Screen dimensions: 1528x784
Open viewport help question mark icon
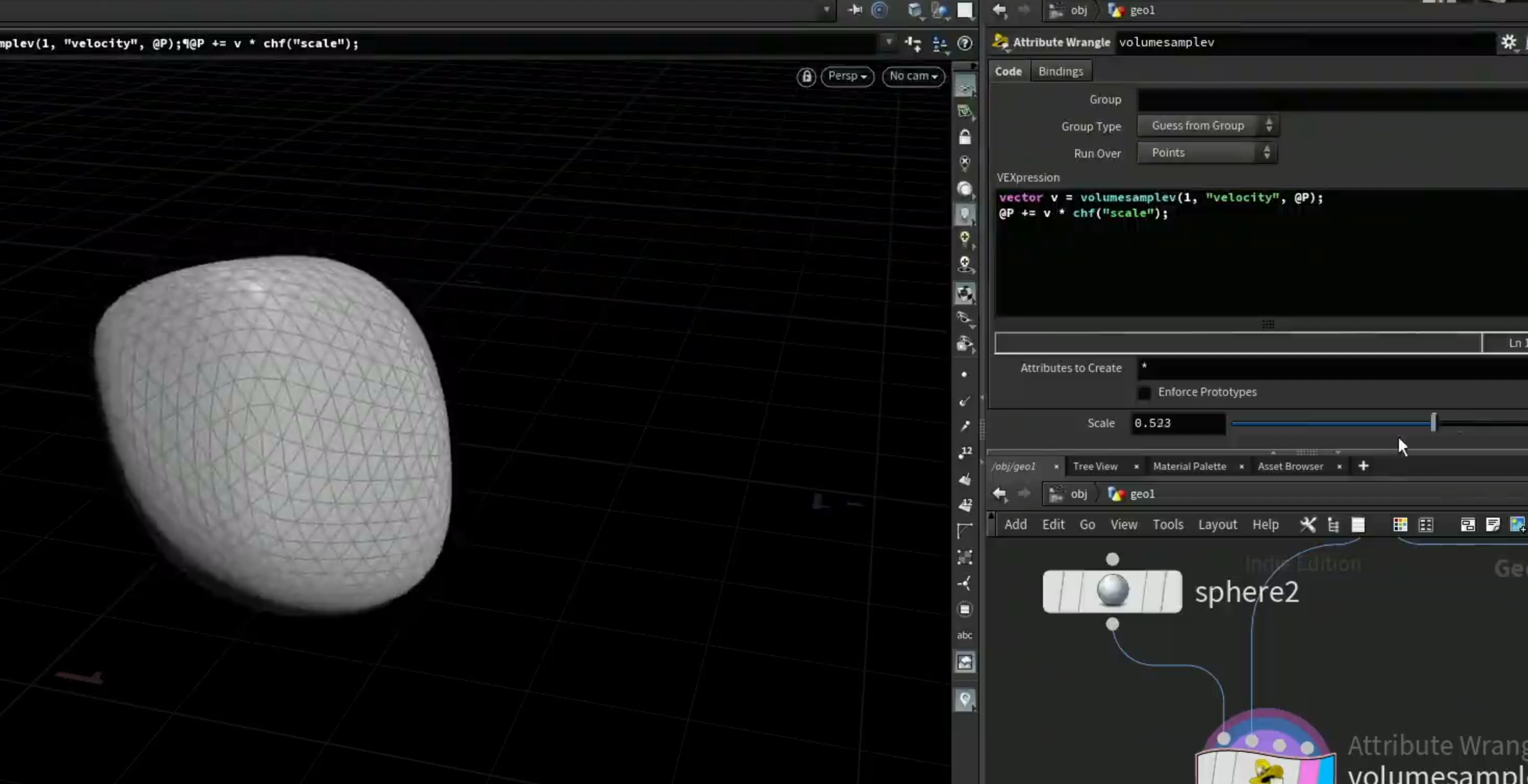pyautogui.click(x=965, y=43)
